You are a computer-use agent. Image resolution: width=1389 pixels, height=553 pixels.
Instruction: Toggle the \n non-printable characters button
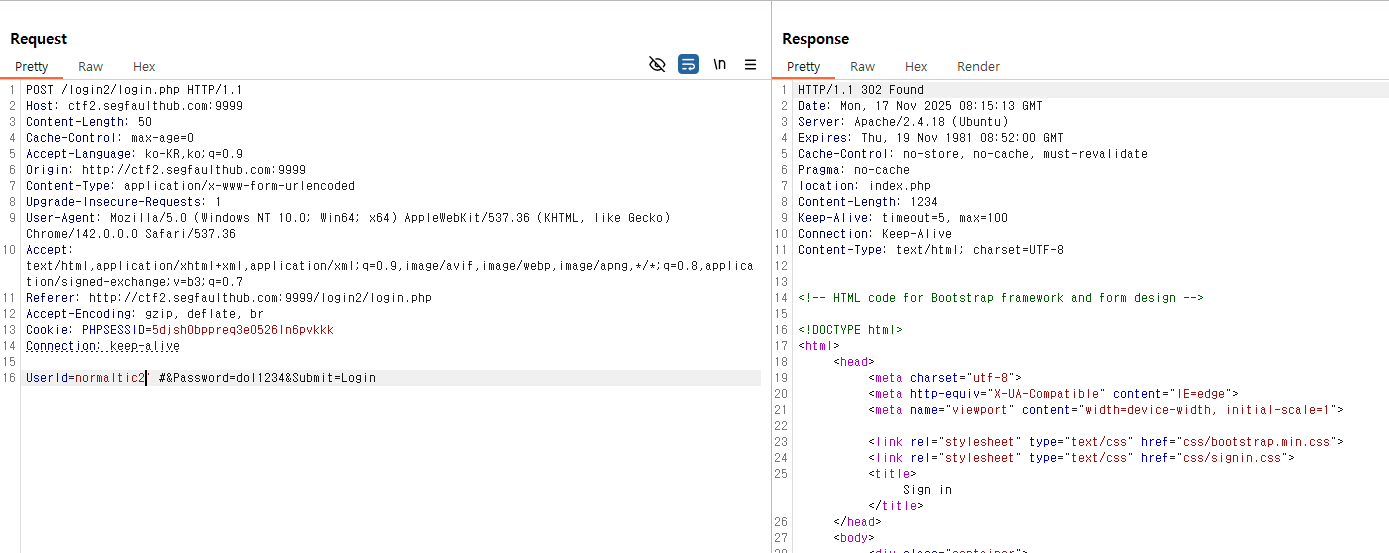tap(719, 65)
